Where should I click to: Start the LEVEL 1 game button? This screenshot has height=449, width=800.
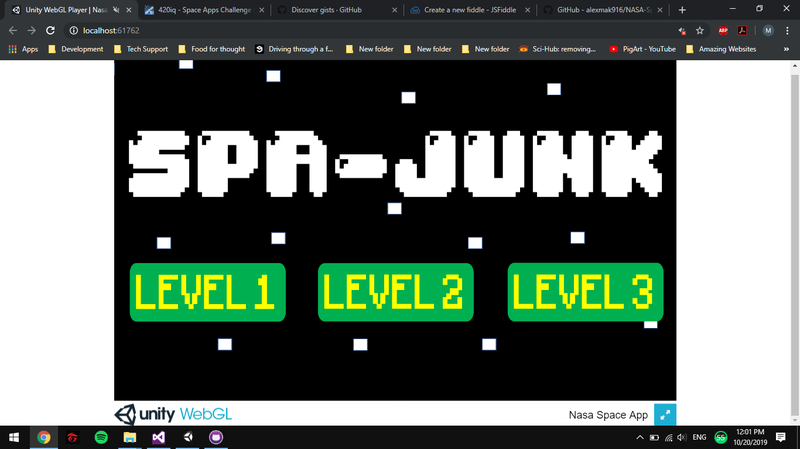pyautogui.click(x=207, y=292)
